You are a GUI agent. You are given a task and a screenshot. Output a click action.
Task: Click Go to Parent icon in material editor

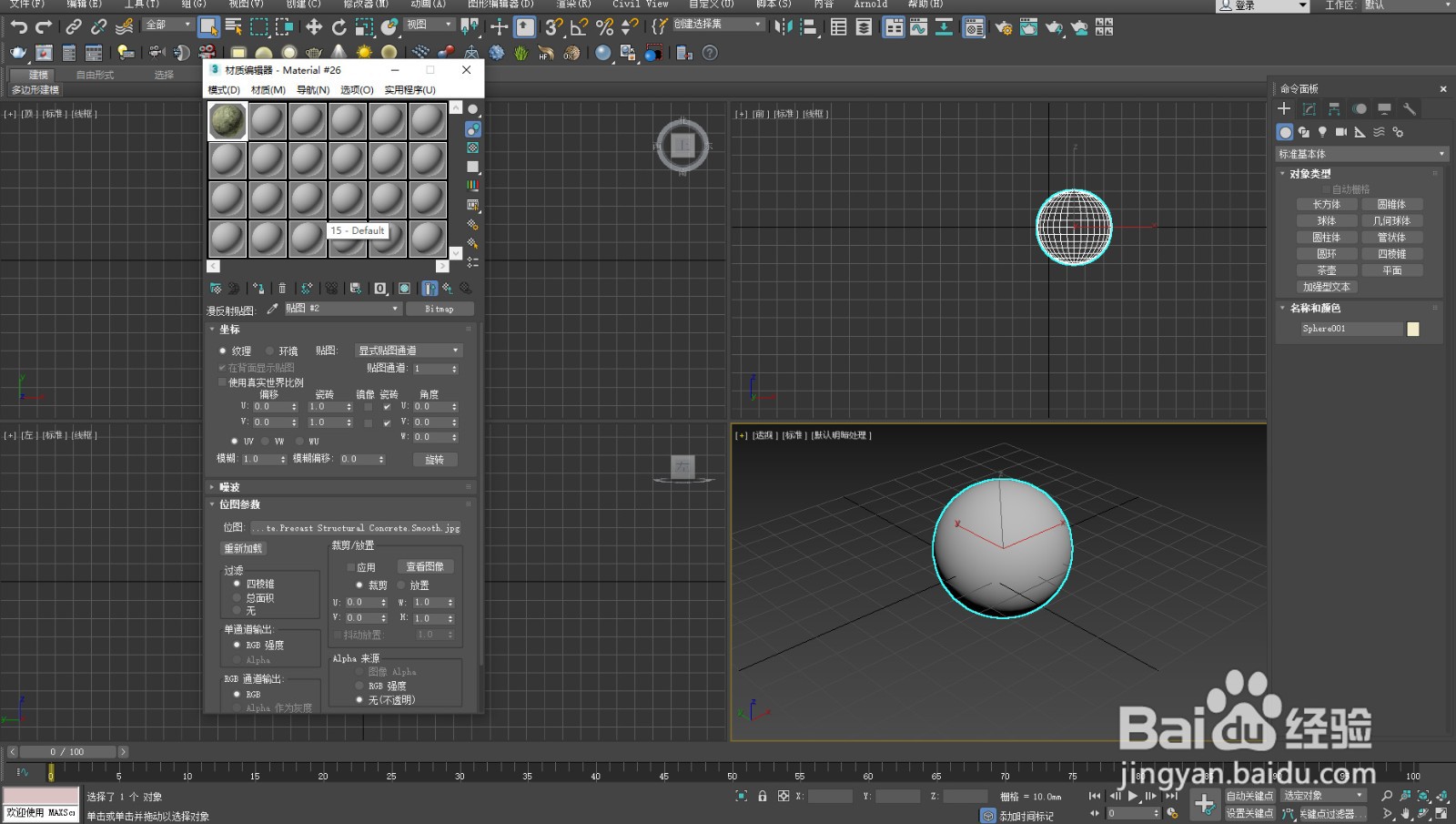point(448,289)
